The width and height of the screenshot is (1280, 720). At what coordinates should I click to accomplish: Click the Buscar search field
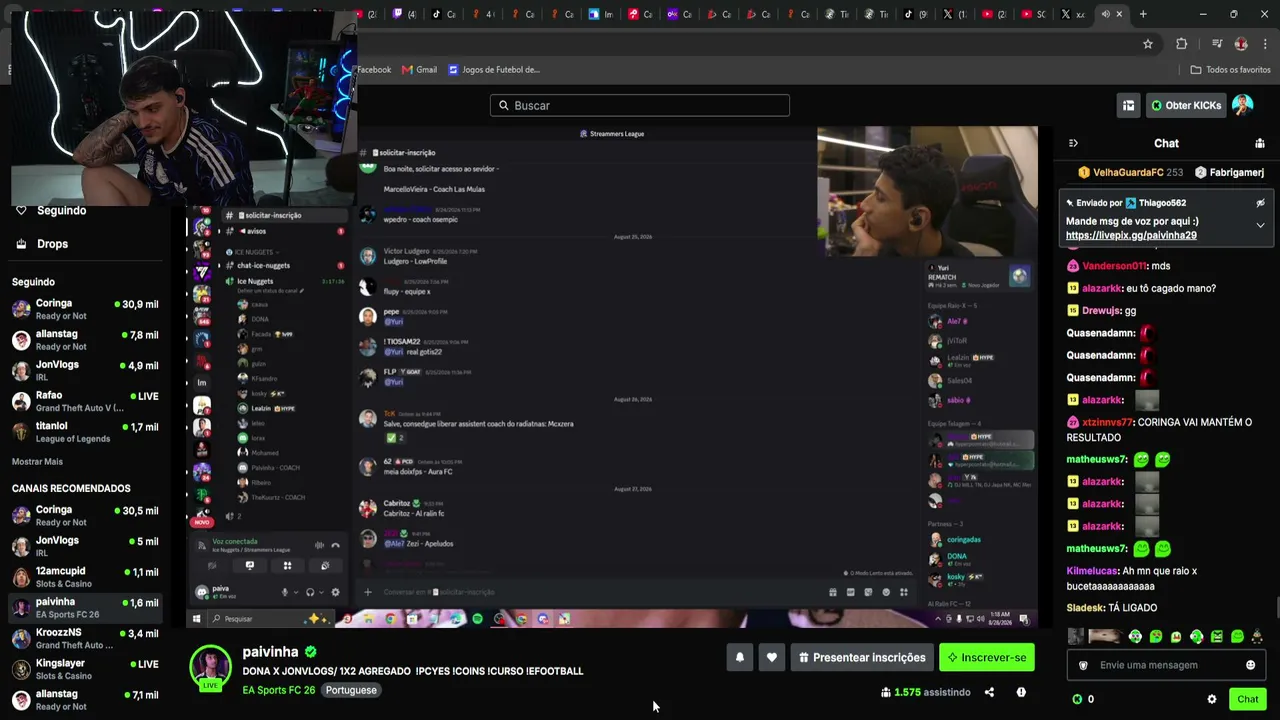(640, 105)
